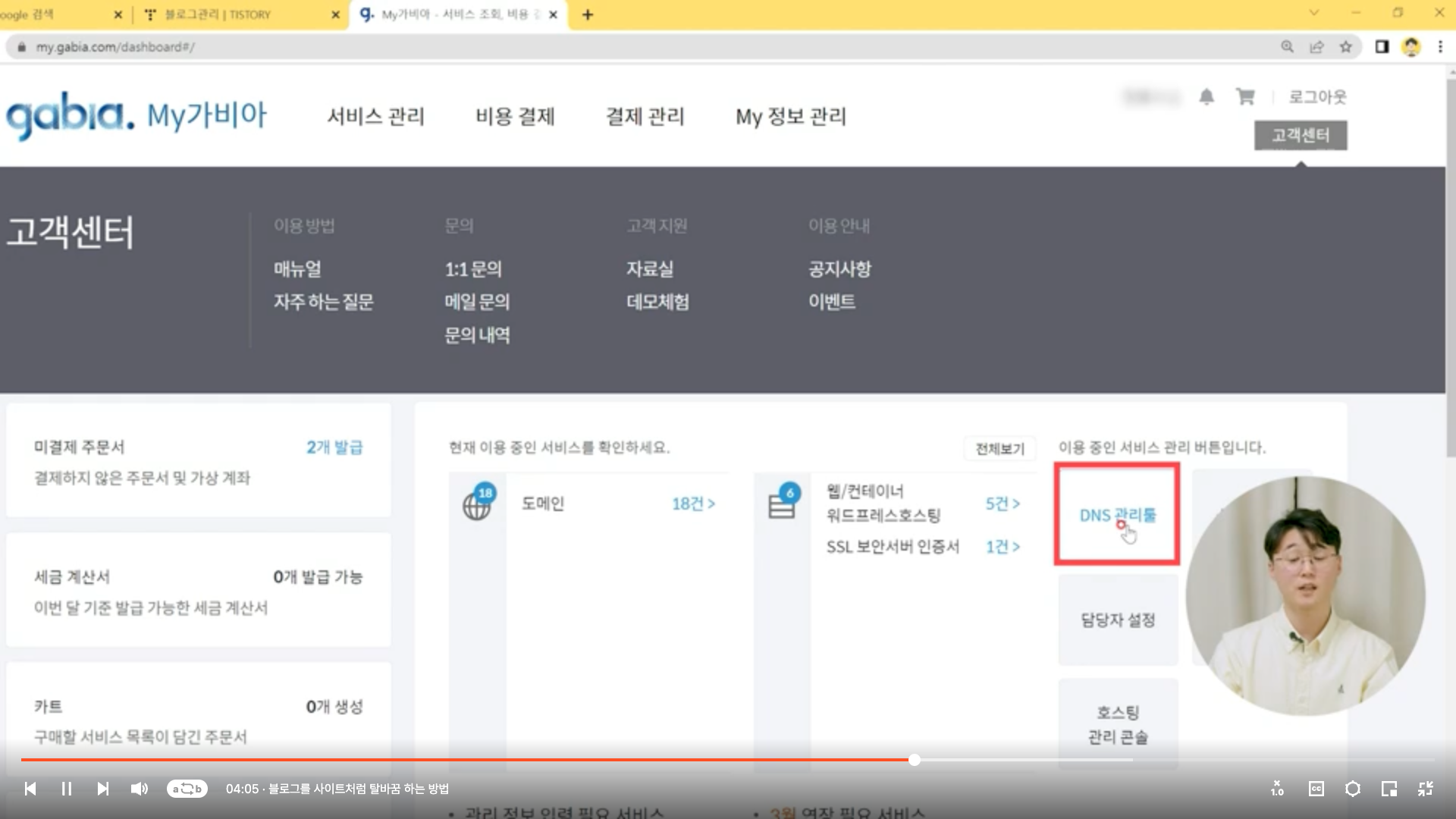Click 전체보기 button
Image resolution: width=1456 pixels, height=819 pixels.
click(x=999, y=448)
